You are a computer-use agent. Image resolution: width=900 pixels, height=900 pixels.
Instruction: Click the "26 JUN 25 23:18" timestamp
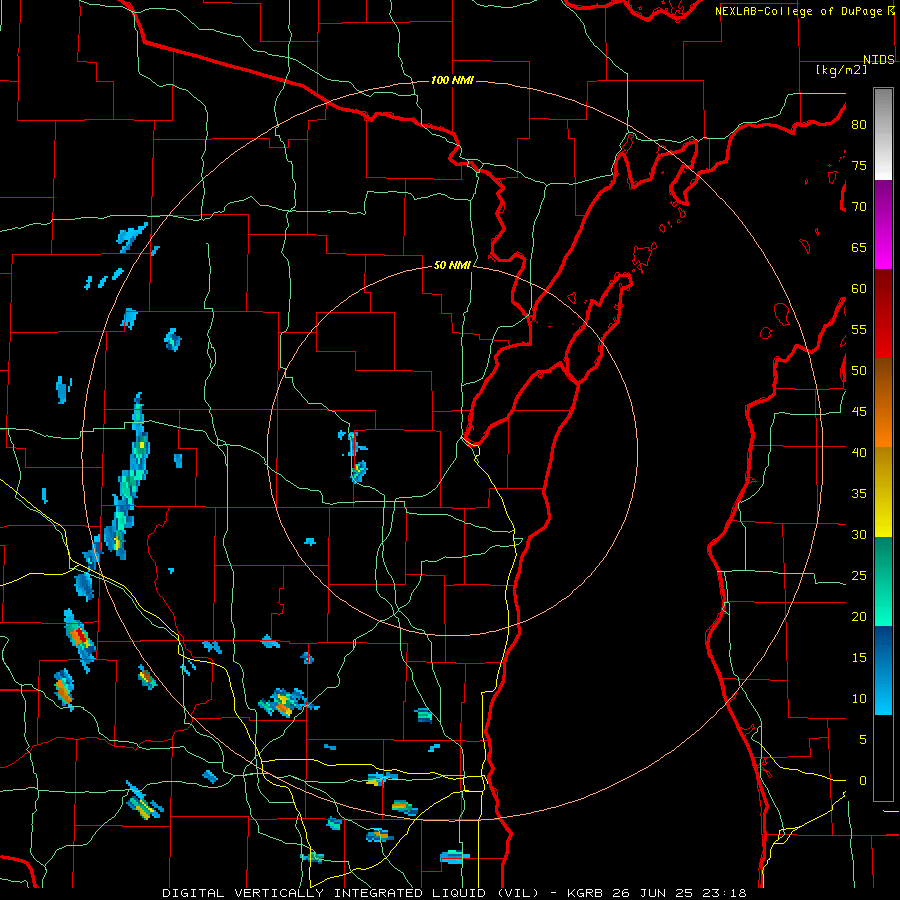[679, 893]
